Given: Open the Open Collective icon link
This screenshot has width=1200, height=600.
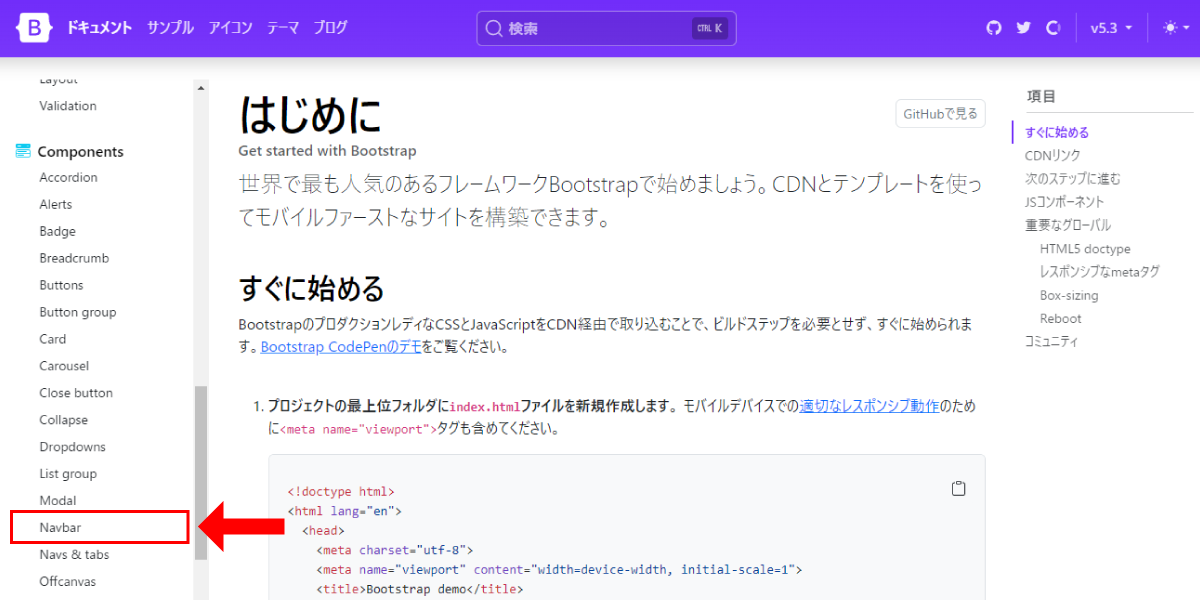Looking at the screenshot, I should pos(1052,28).
